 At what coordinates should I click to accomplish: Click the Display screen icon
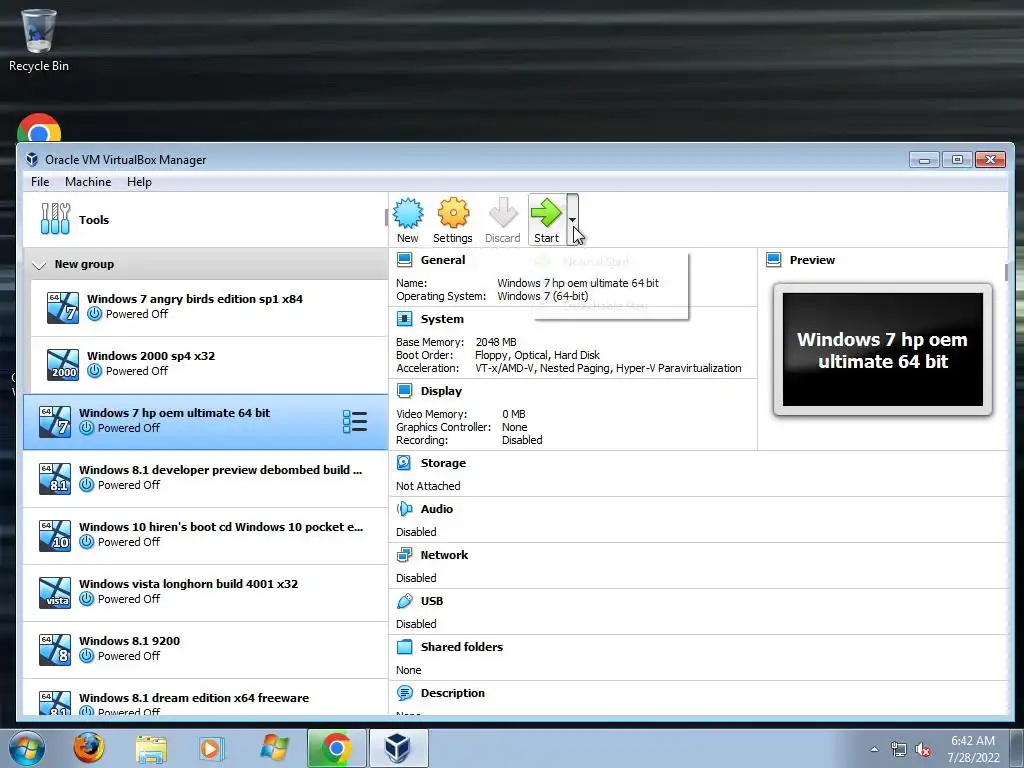coord(405,391)
